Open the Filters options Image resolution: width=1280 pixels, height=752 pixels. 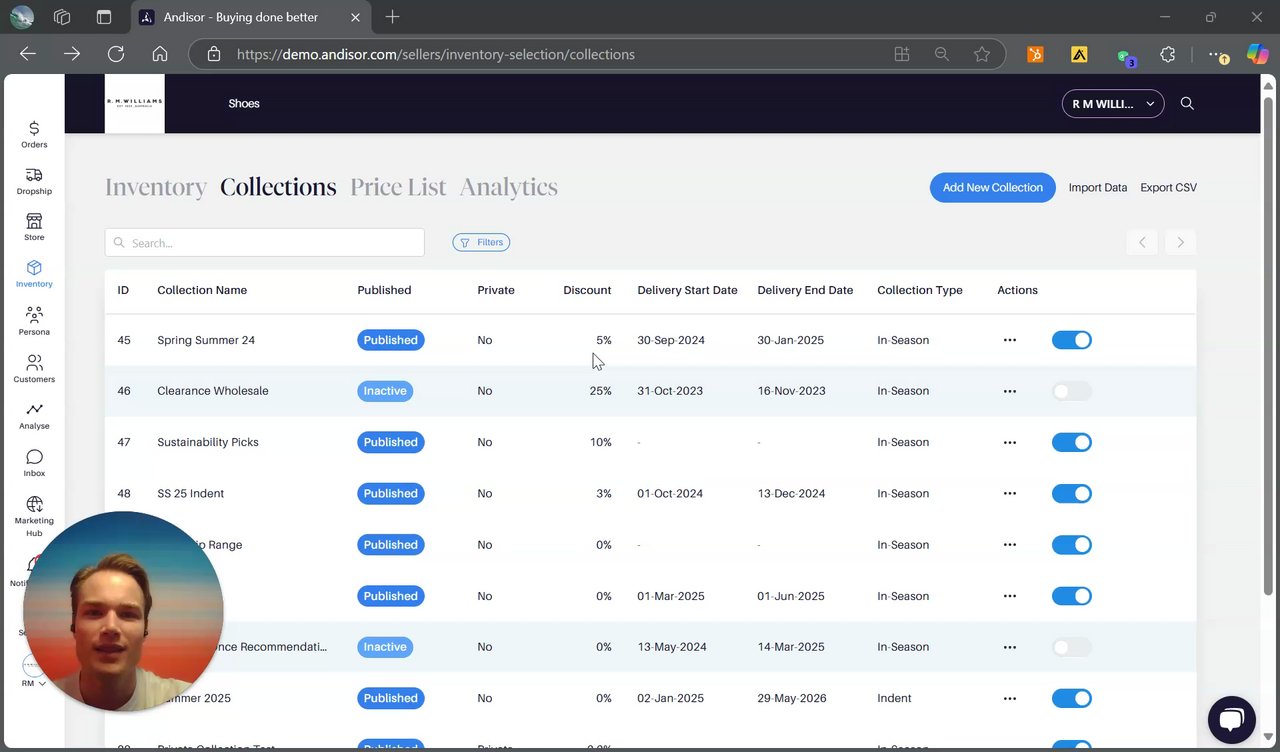[x=481, y=242]
